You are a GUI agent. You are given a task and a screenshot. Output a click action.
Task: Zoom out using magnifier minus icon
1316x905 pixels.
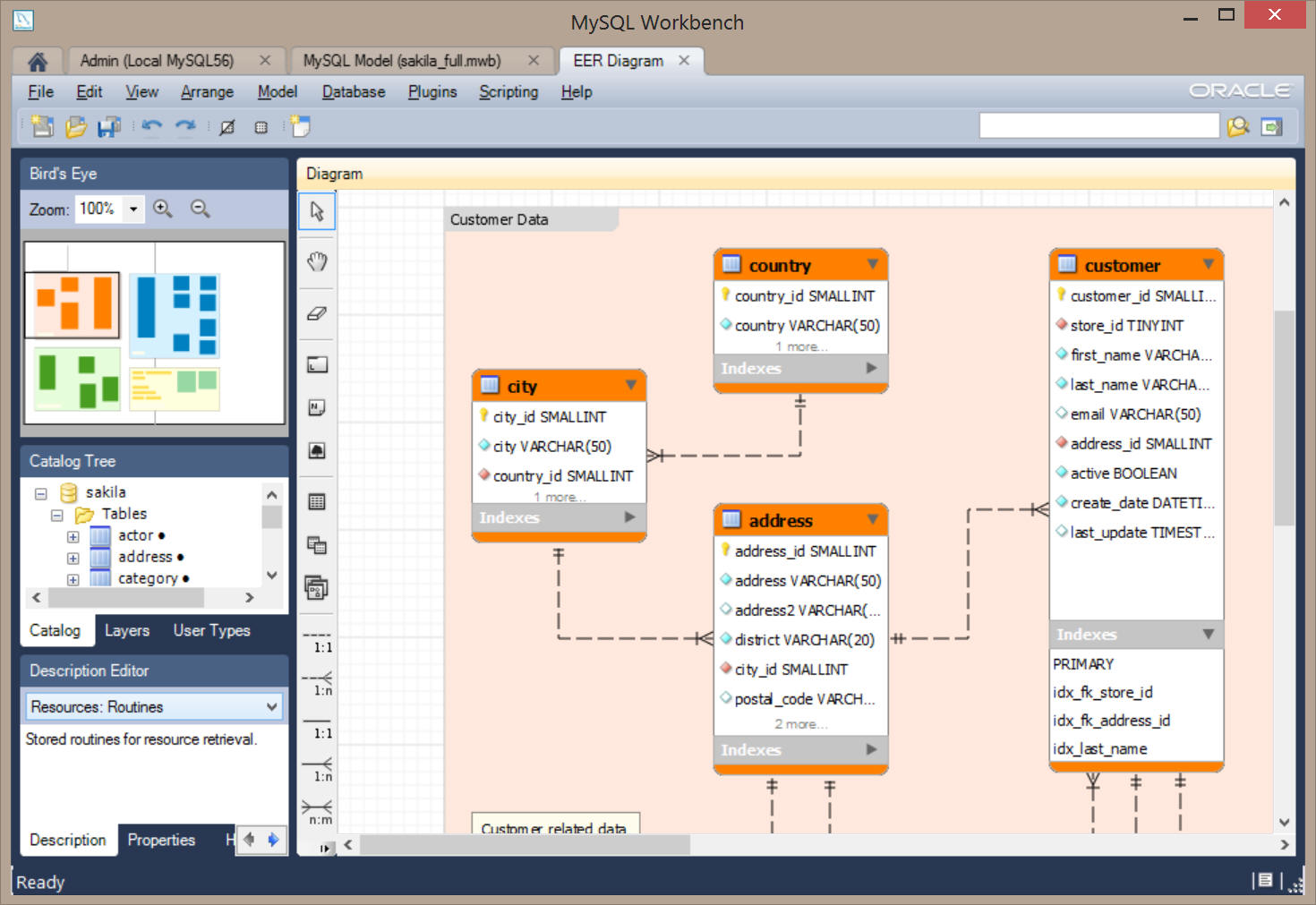(201, 209)
